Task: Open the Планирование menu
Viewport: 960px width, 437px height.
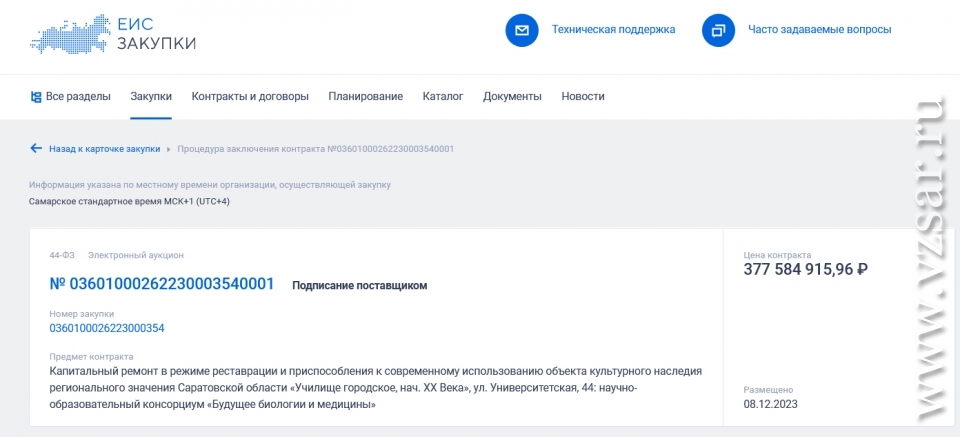Action: [365, 97]
